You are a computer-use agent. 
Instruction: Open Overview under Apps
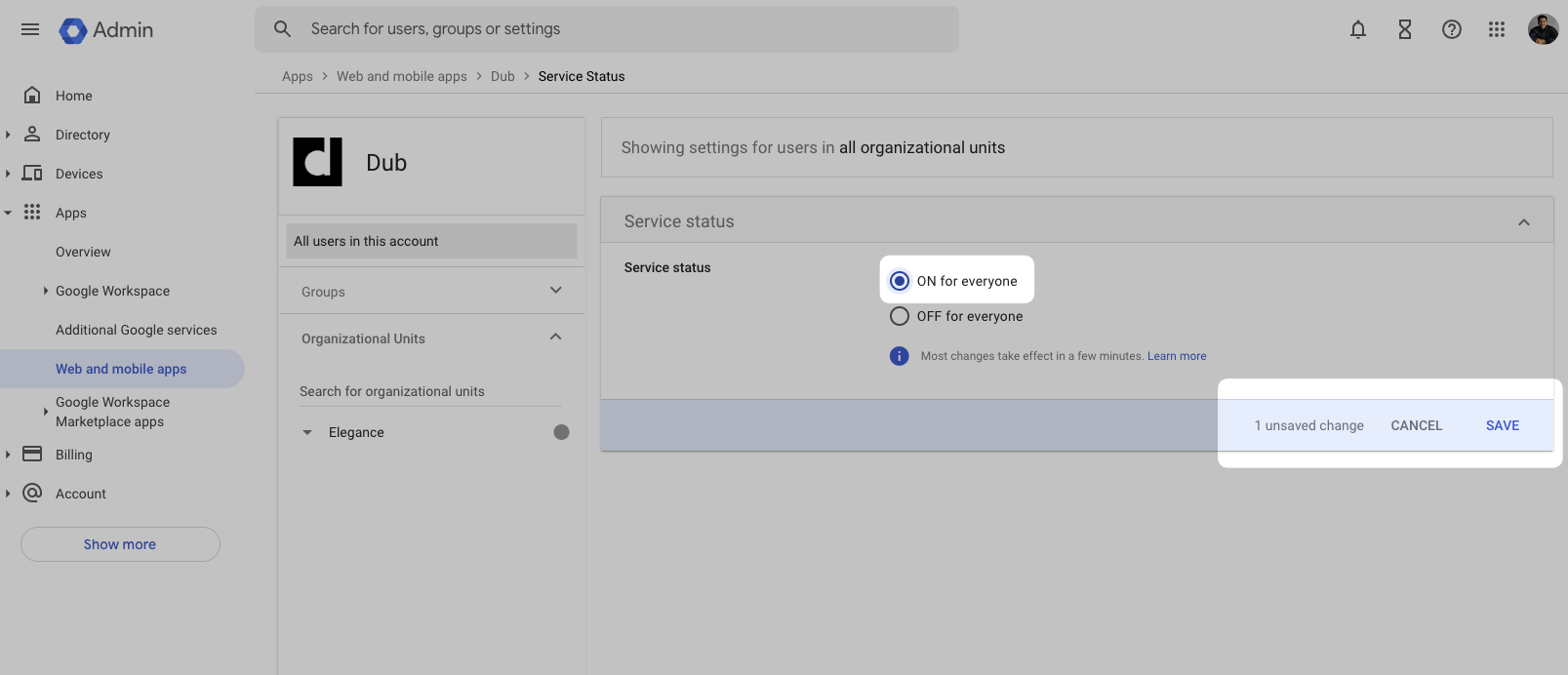[83, 252]
